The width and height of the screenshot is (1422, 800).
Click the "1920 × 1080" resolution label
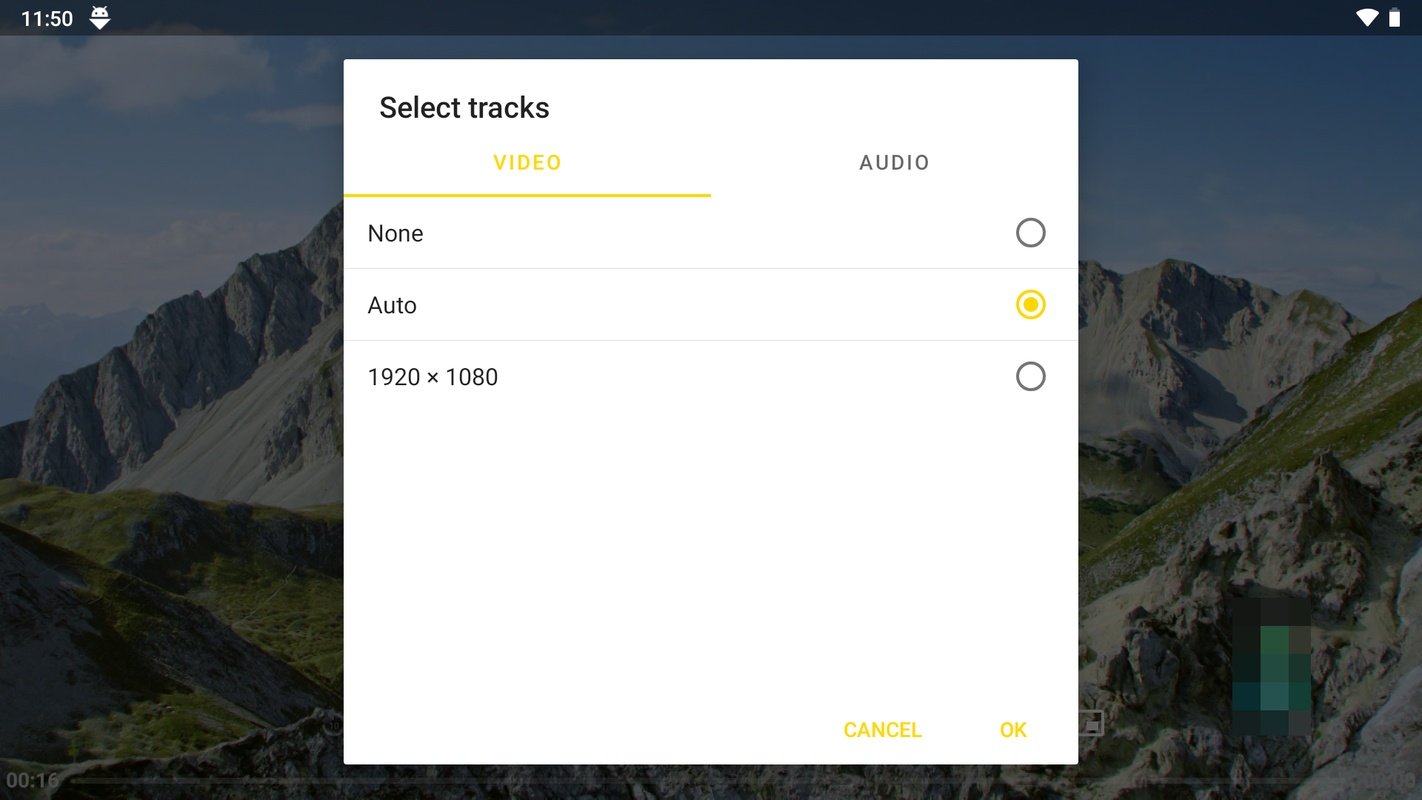[x=433, y=377]
